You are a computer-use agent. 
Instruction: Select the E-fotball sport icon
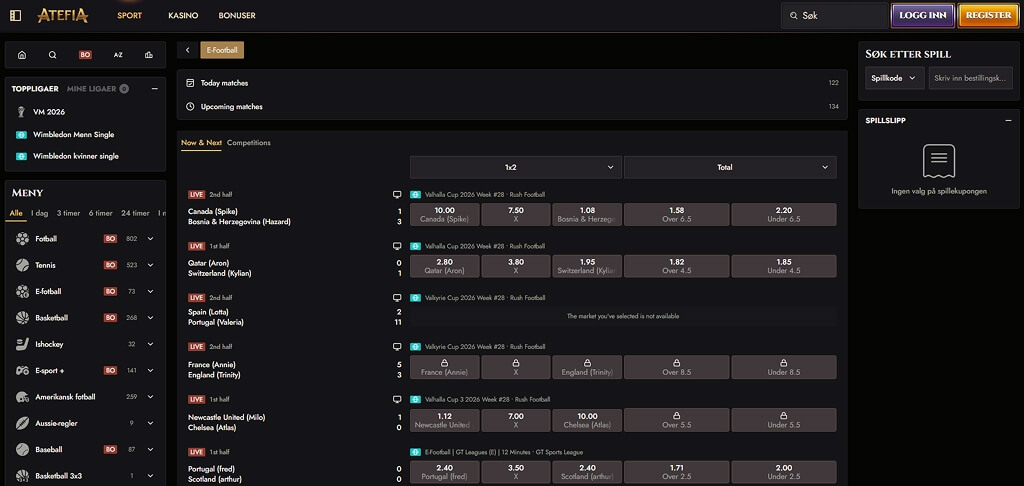pos(22,291)
